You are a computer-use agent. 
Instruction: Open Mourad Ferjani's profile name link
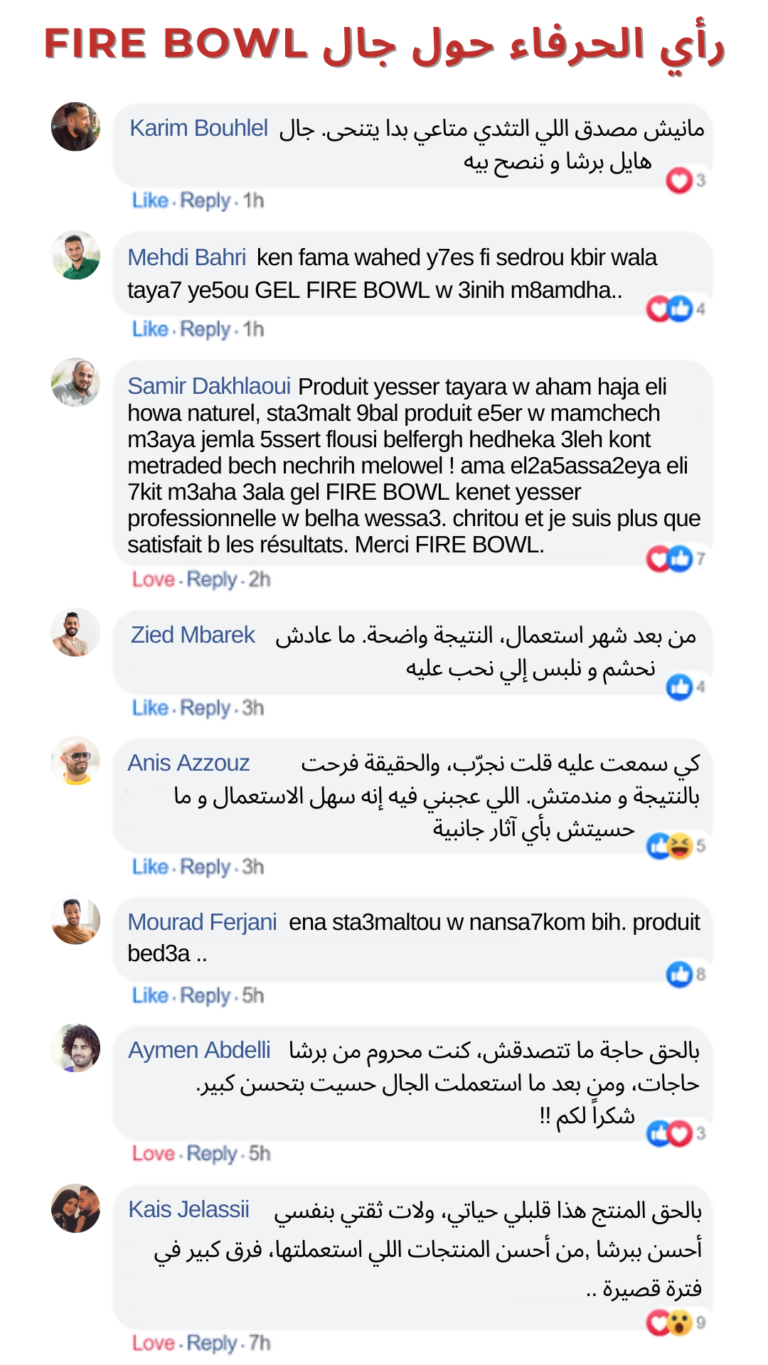tap(202, 922)
